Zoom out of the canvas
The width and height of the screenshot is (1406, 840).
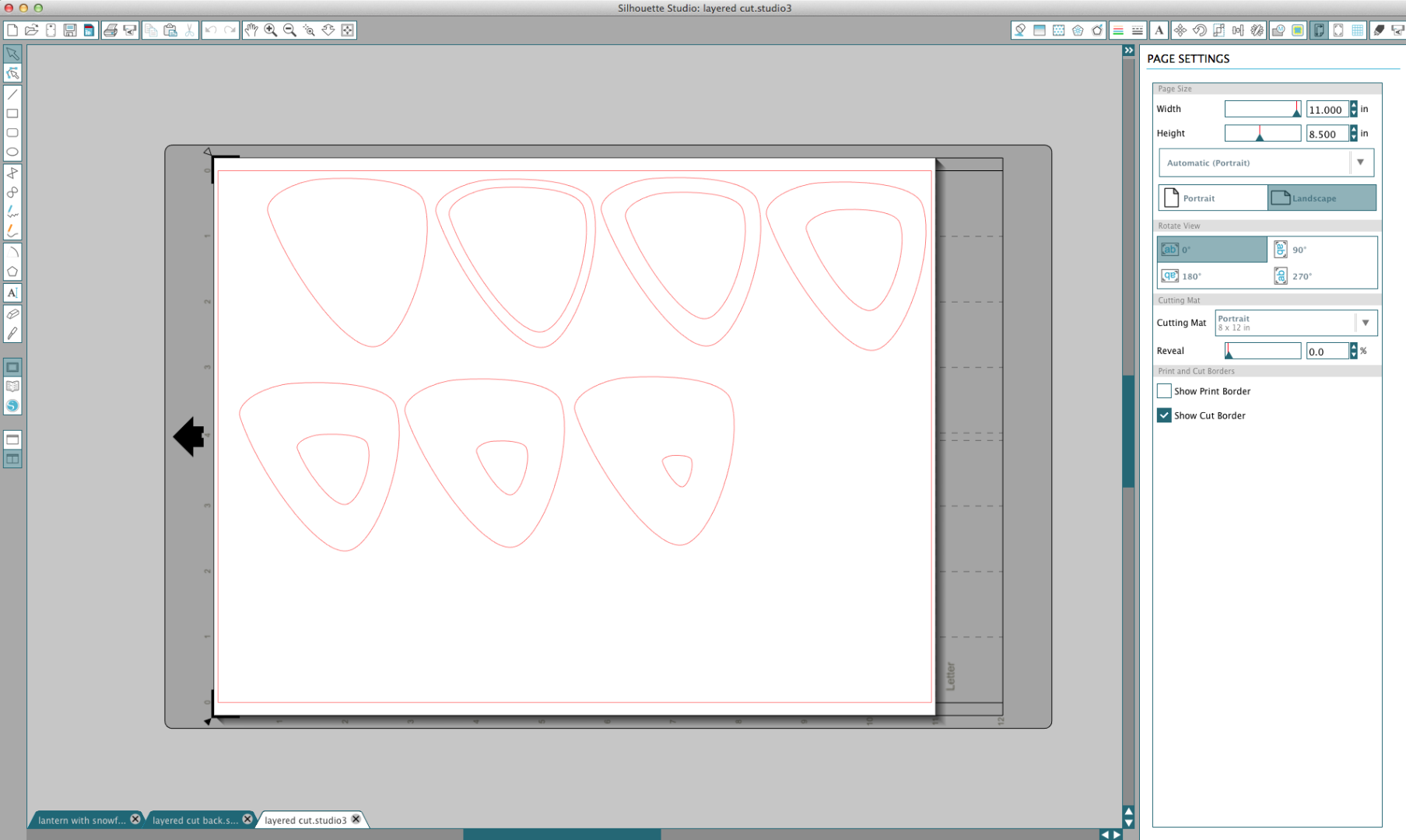pos(289,30)
